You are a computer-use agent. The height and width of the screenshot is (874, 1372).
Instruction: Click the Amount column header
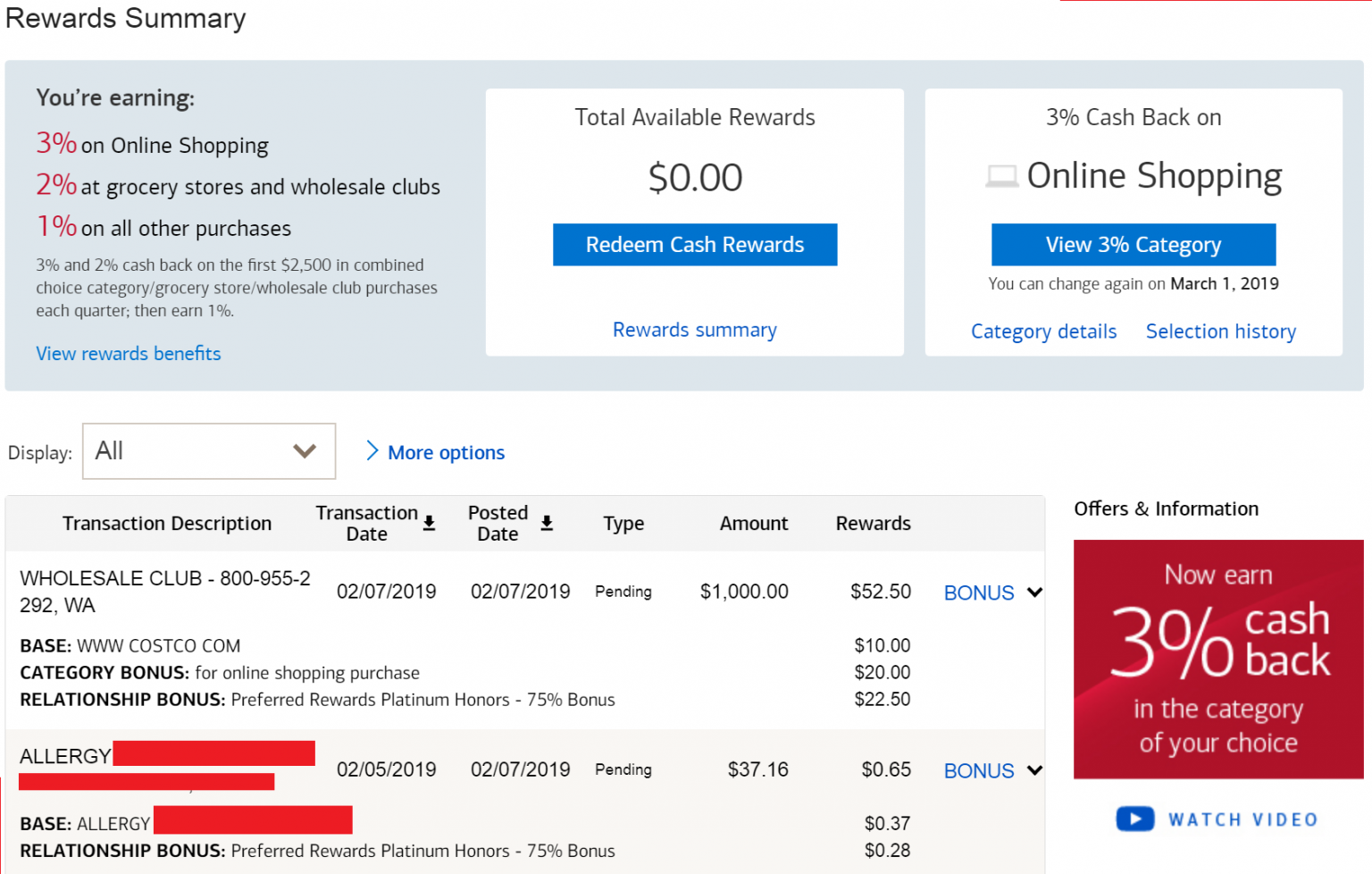[x=753, y=523]
